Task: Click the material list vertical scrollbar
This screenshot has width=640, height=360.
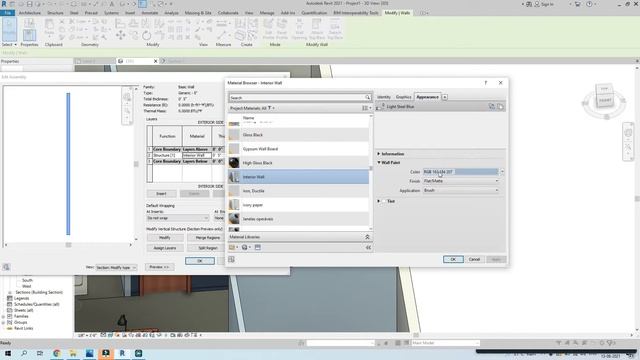Action: 371,168
